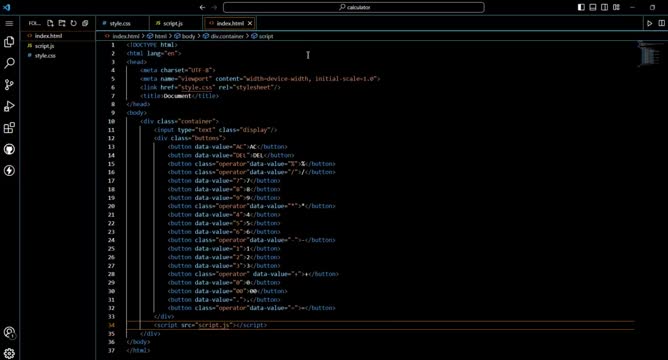Screen dimensions: 668x360
Task: Open the Source Control view
Action: [x=9, y=85]
